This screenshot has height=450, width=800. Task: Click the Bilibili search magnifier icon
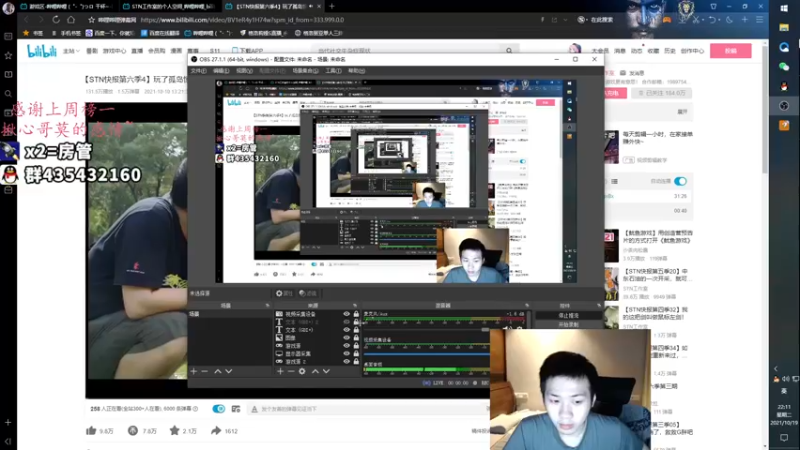pyautogui.click(x=509, y=51)
